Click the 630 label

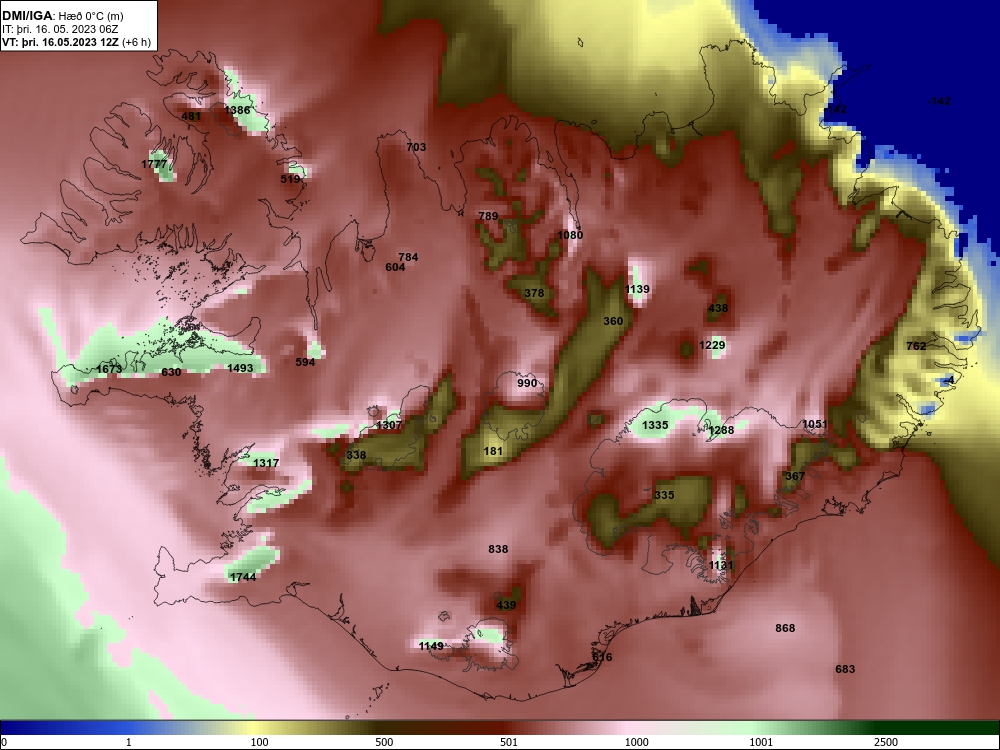pos(171,372)
